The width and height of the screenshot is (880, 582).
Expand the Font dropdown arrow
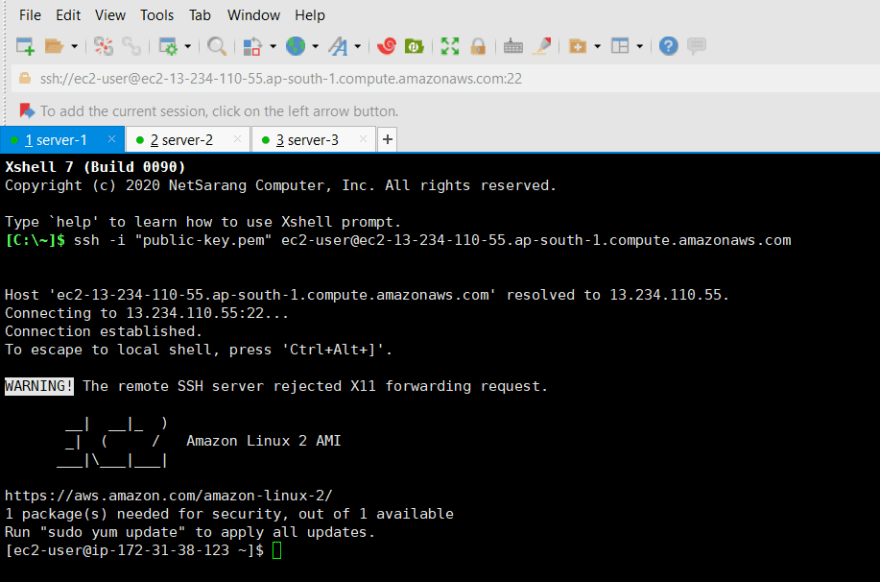pos(358,46)
